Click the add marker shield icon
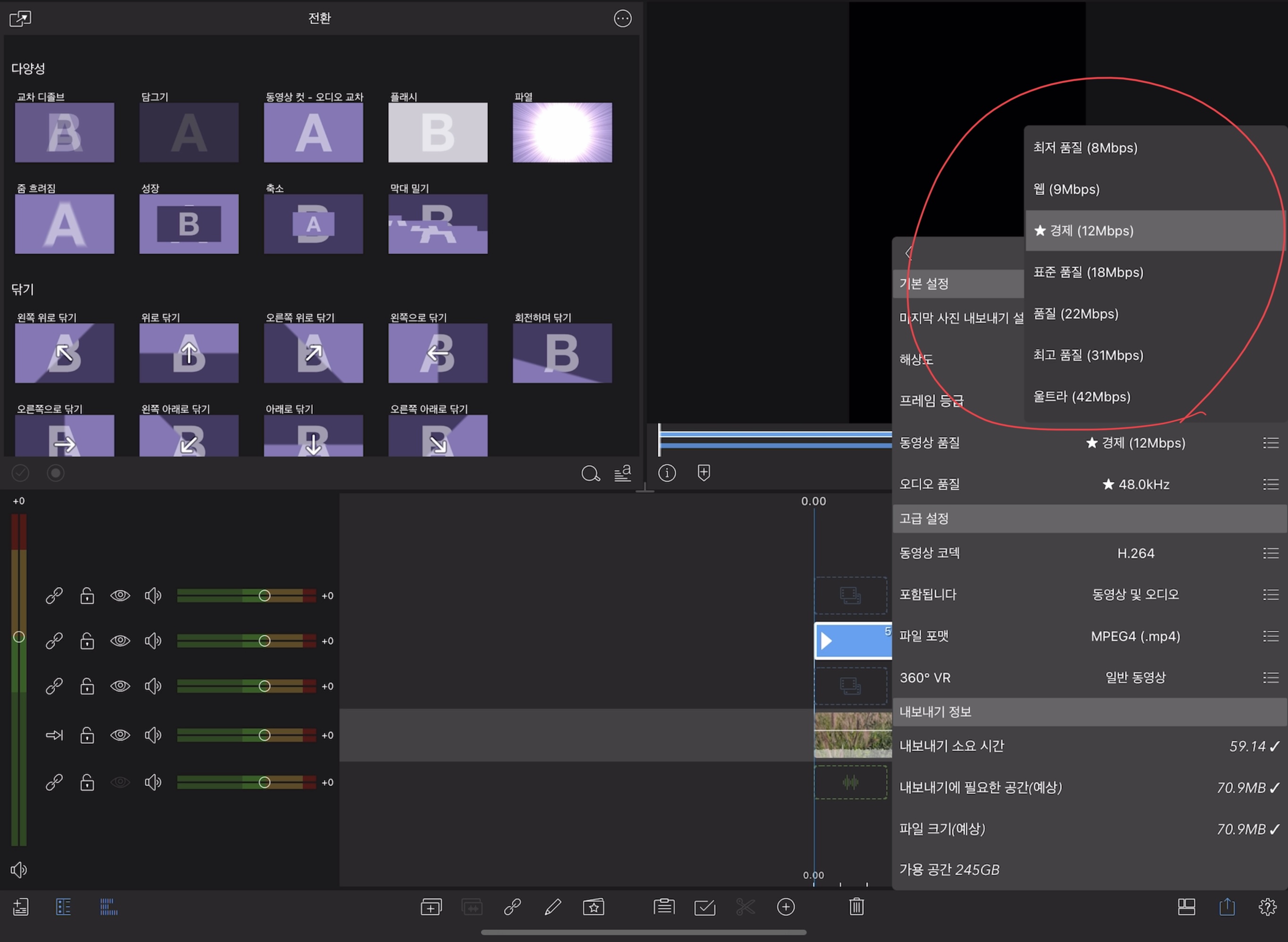This screenshot has width=1288, height=942. point(703,473)
